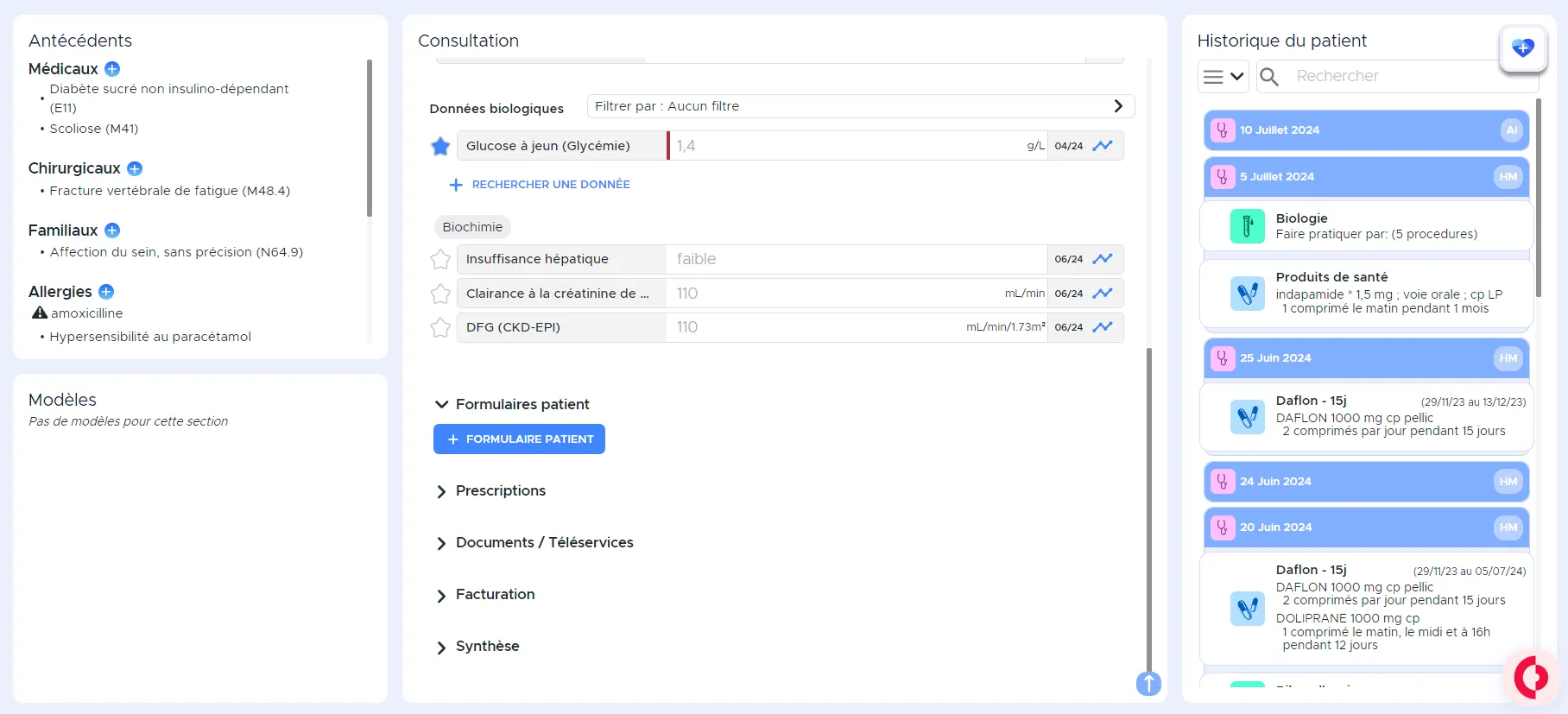Open the Filtrer par biological data filter
The width and height of the screenshot is (1568, 714).
(x=861, y=106)
